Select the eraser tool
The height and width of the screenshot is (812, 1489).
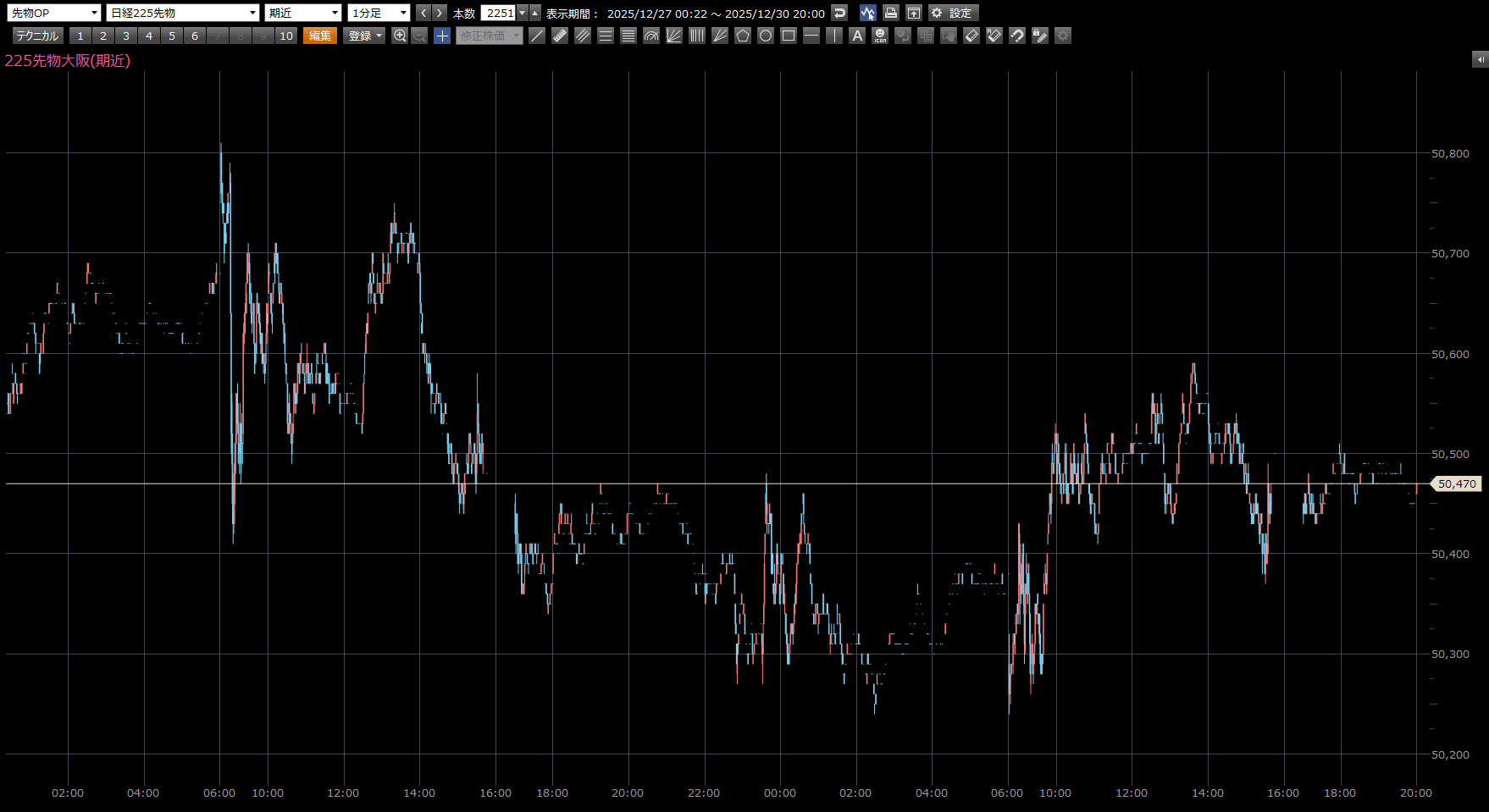coord(971,36)
